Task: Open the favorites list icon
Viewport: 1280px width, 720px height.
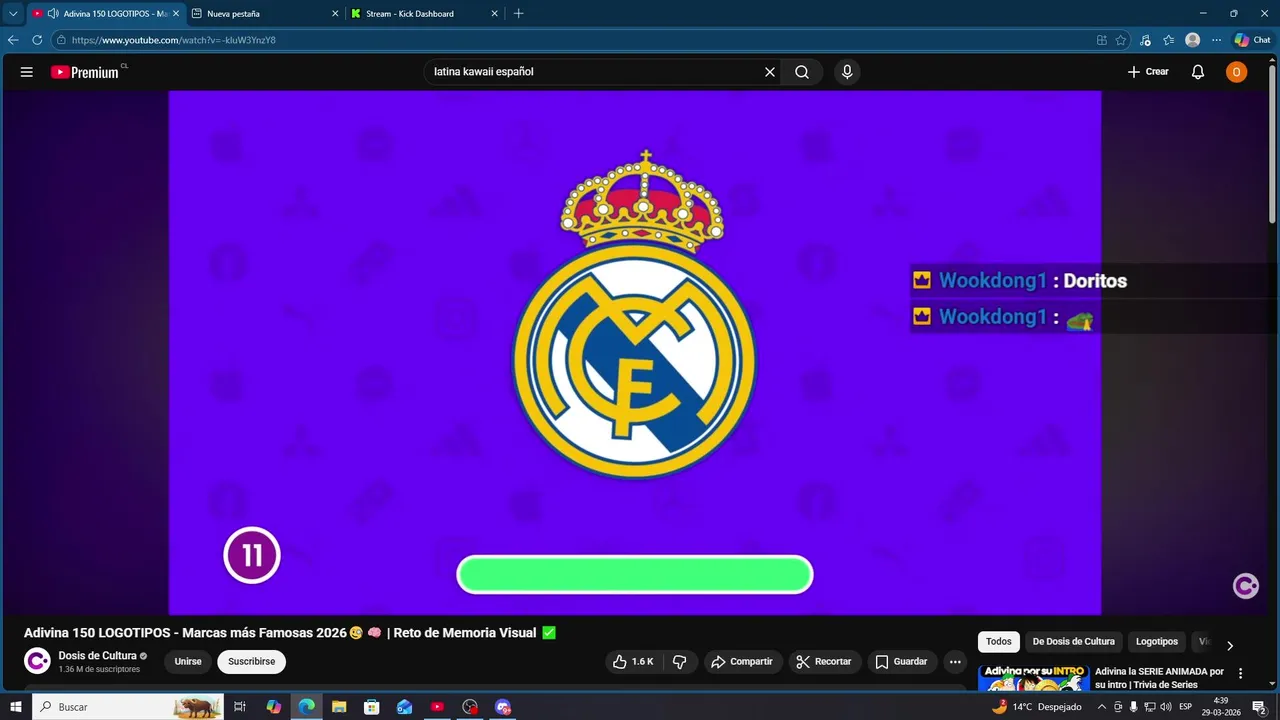Action: click(1168, 40)
